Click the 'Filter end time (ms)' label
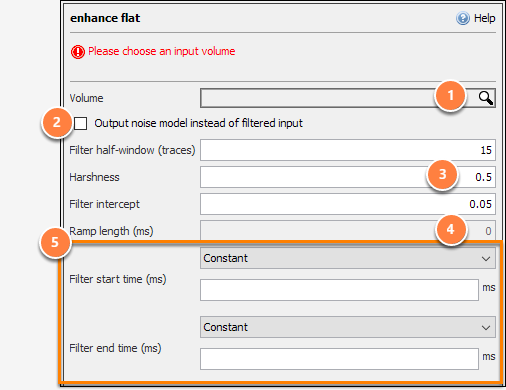This screenshot has width=506, height=390. click(x=115, y=348)
